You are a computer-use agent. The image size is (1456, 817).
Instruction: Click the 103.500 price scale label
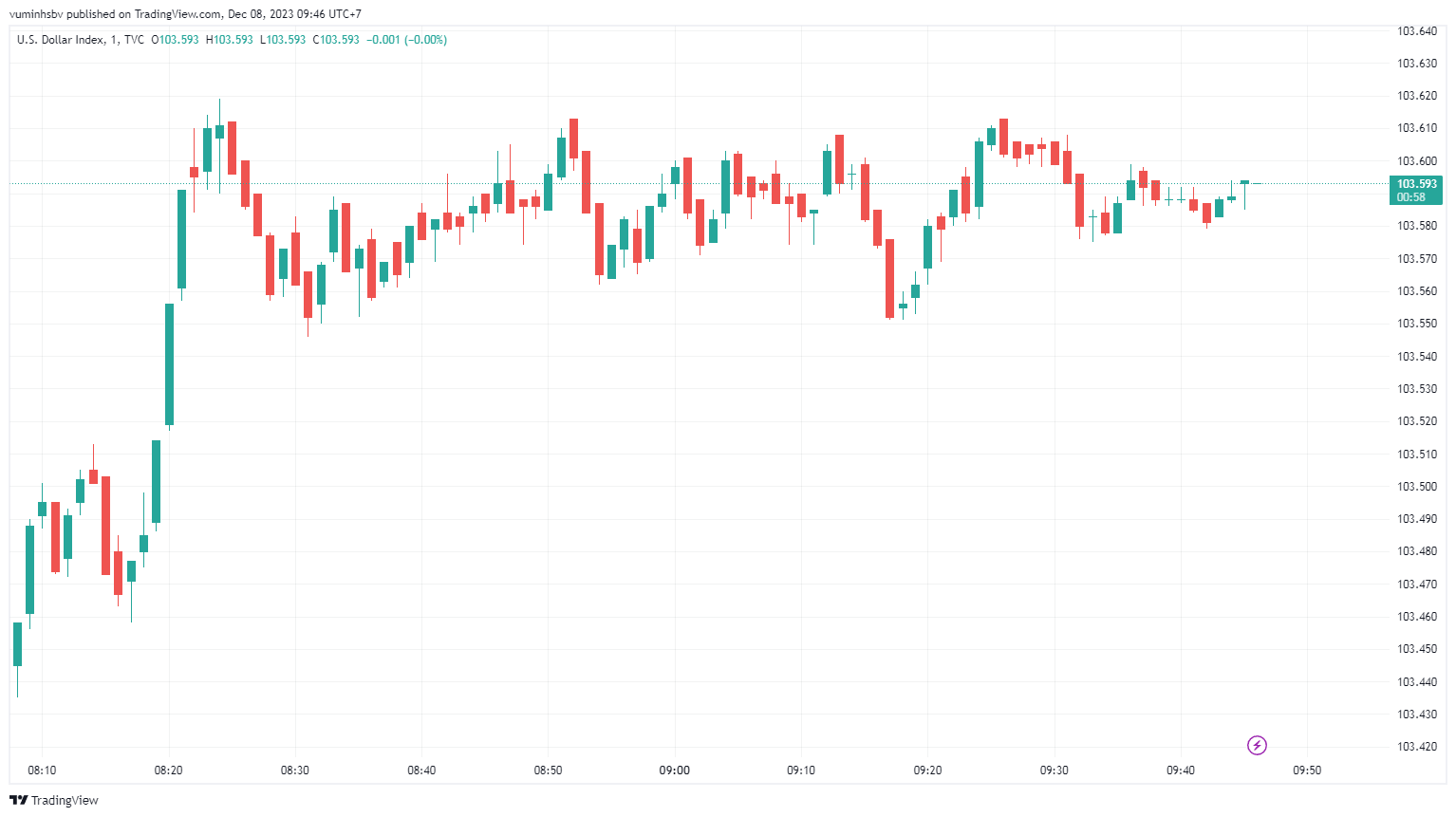click(x=1416, y=487)
